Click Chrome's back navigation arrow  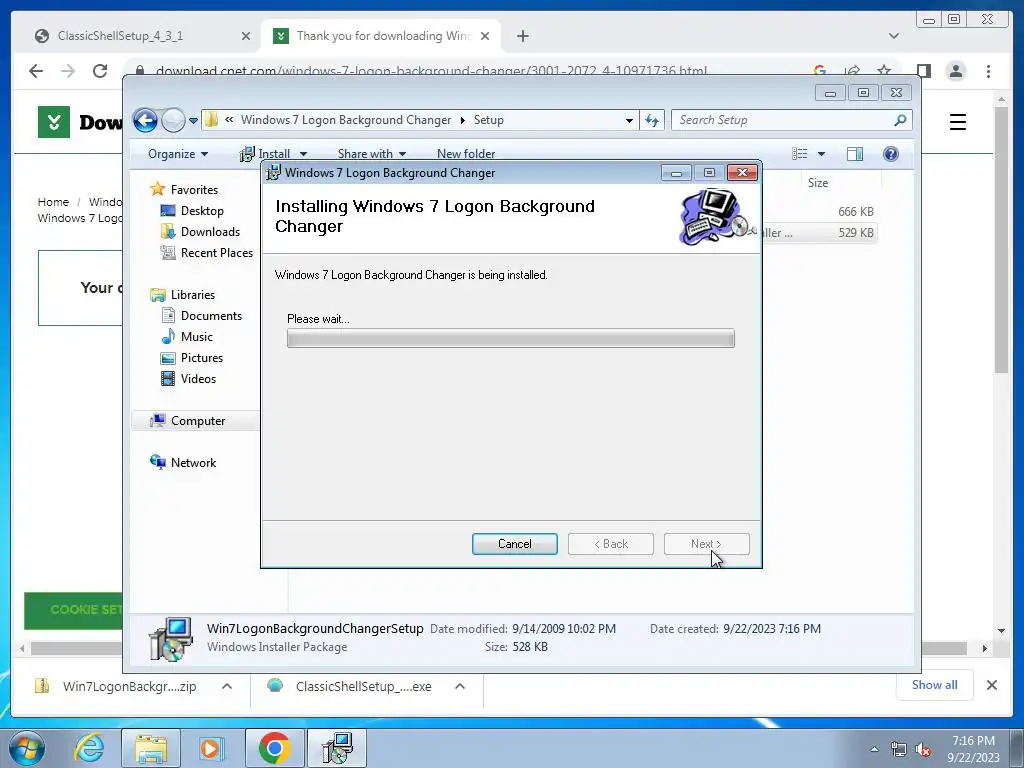pyautogui.click(x=36, y=71)
